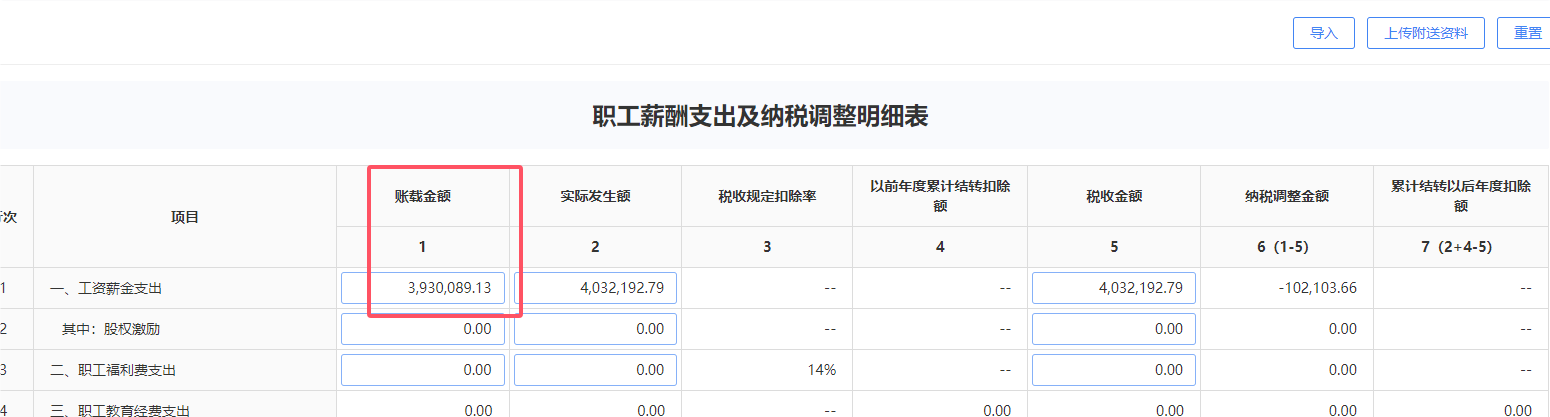The image size is (1550, 417).
Task: Click the 纳税调整金额 column header
Action: coord(1286,196)
